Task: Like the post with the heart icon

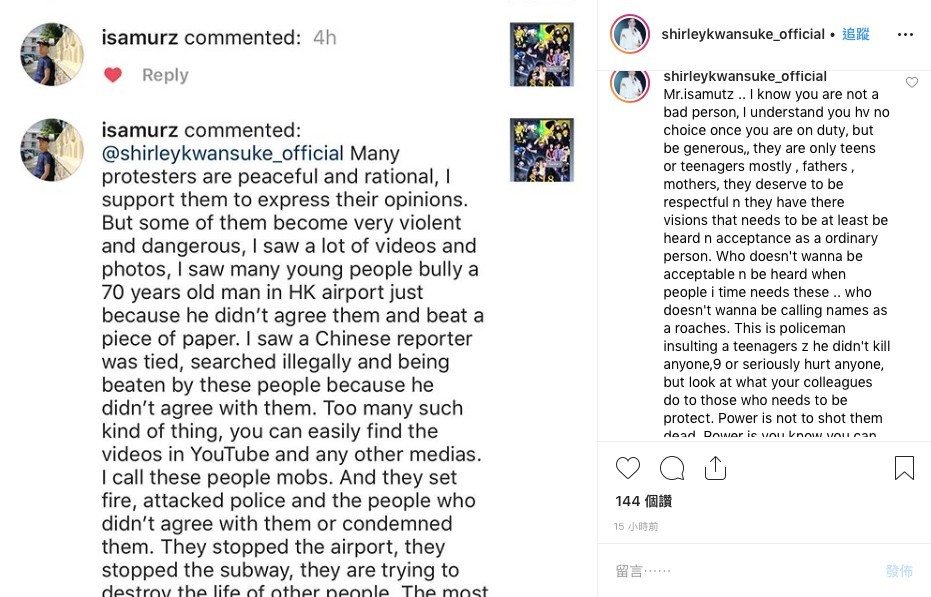Action: click(628, 468)
